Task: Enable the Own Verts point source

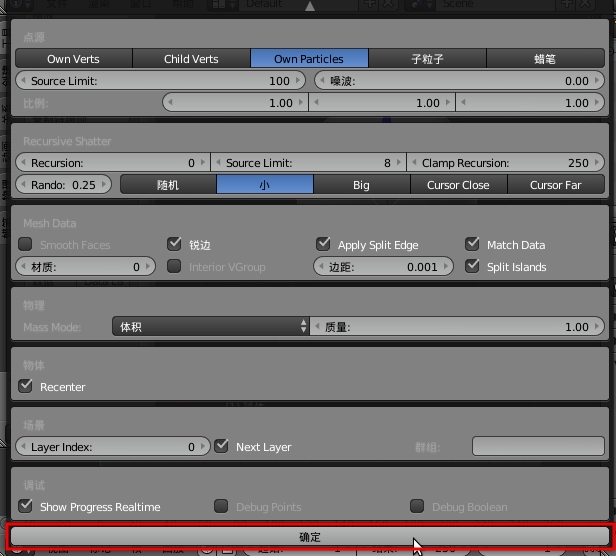Action: (x=73, y=59)
